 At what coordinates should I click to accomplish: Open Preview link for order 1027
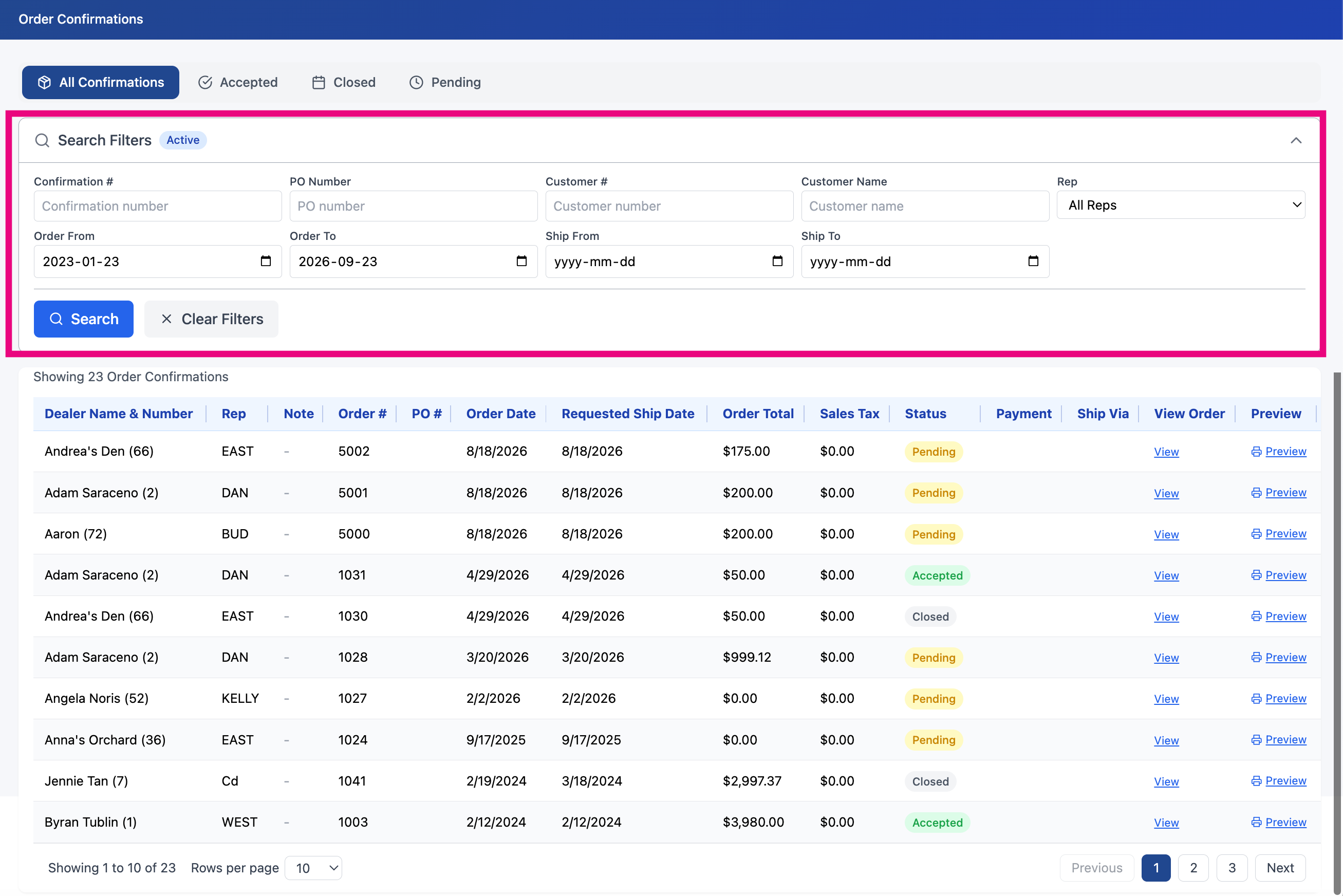[x=1286, y=698]
